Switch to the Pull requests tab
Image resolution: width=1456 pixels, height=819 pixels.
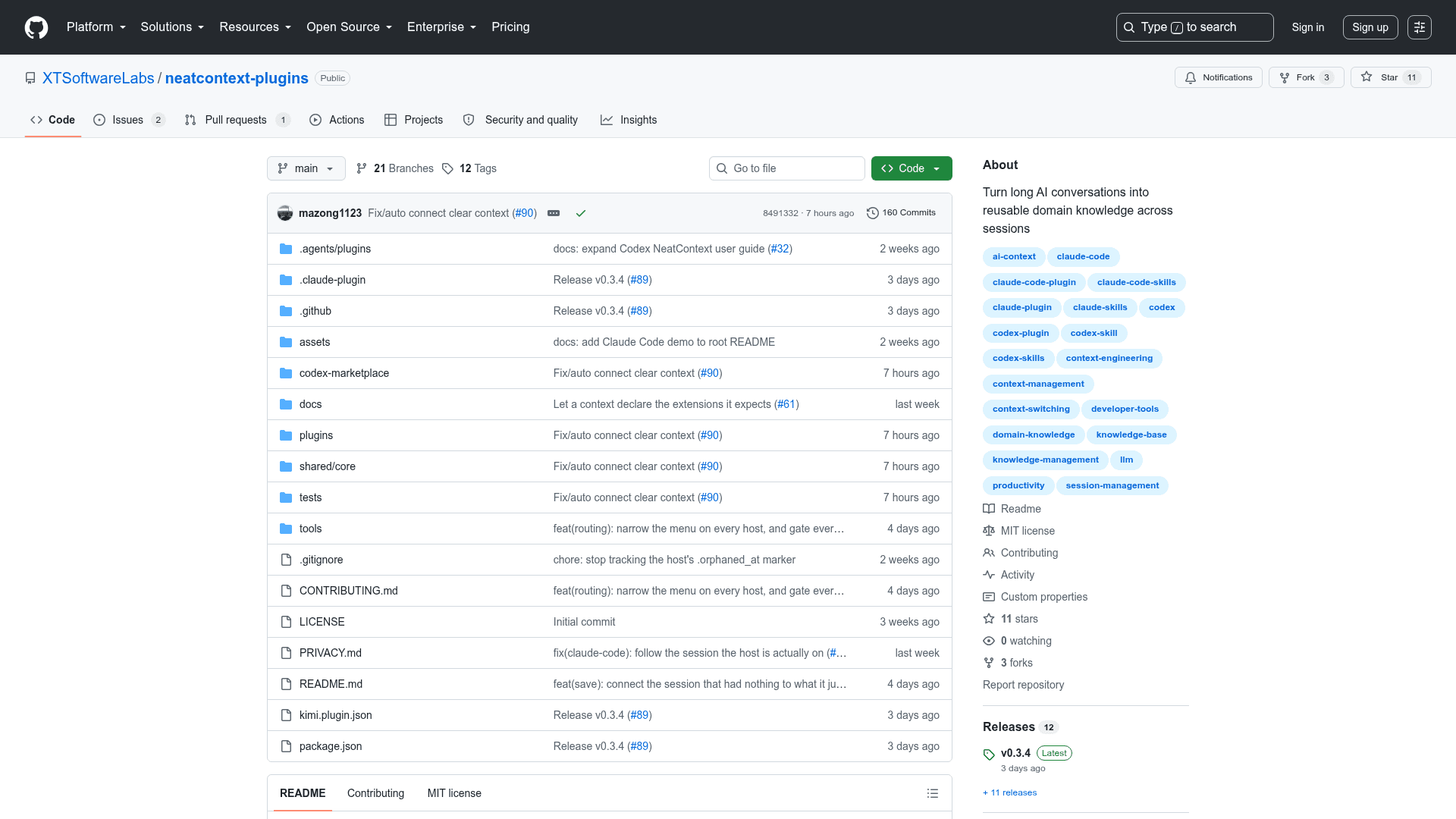click(237, 120)
